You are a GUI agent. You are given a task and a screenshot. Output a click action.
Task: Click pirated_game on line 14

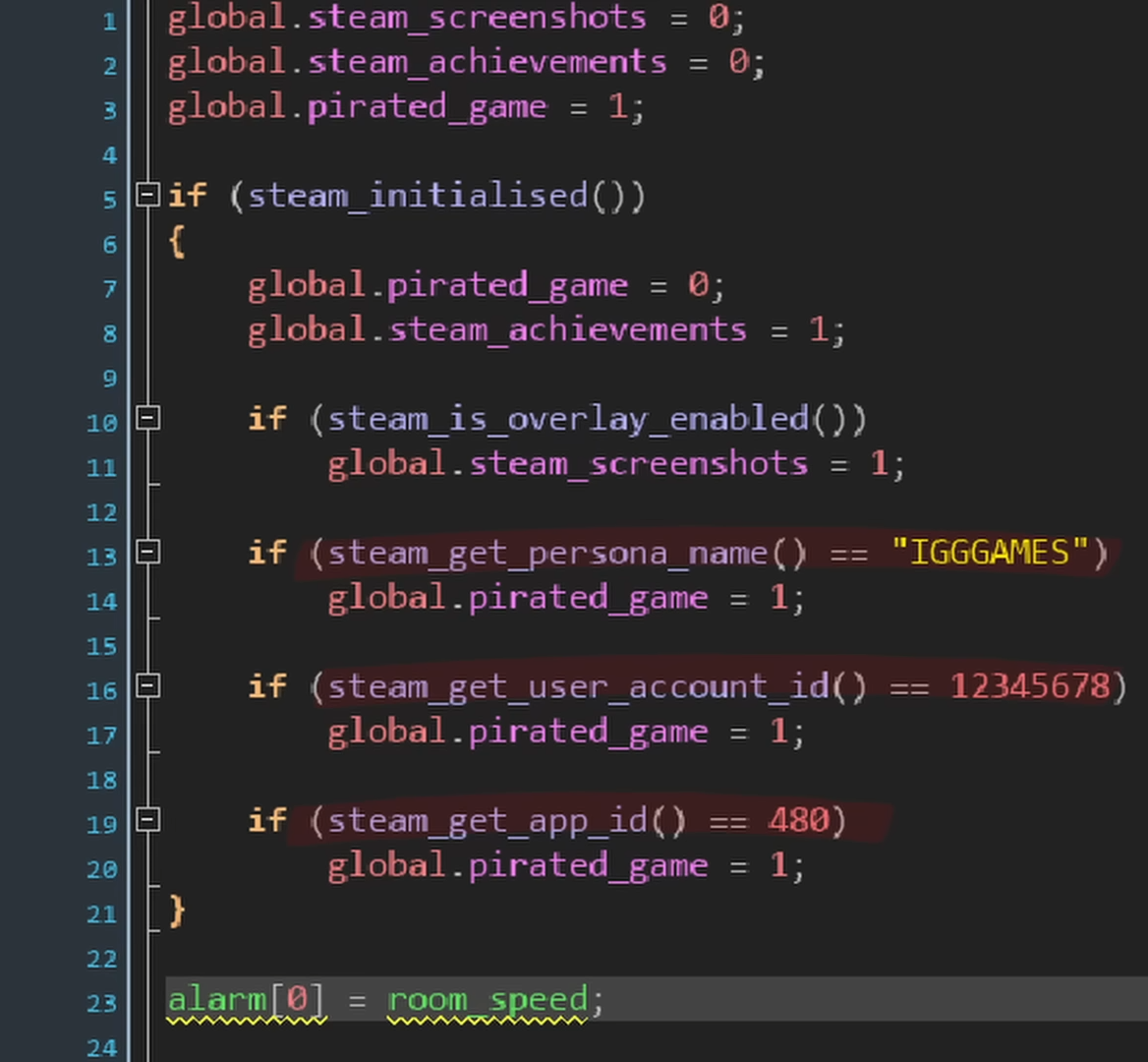click(587, 599)
